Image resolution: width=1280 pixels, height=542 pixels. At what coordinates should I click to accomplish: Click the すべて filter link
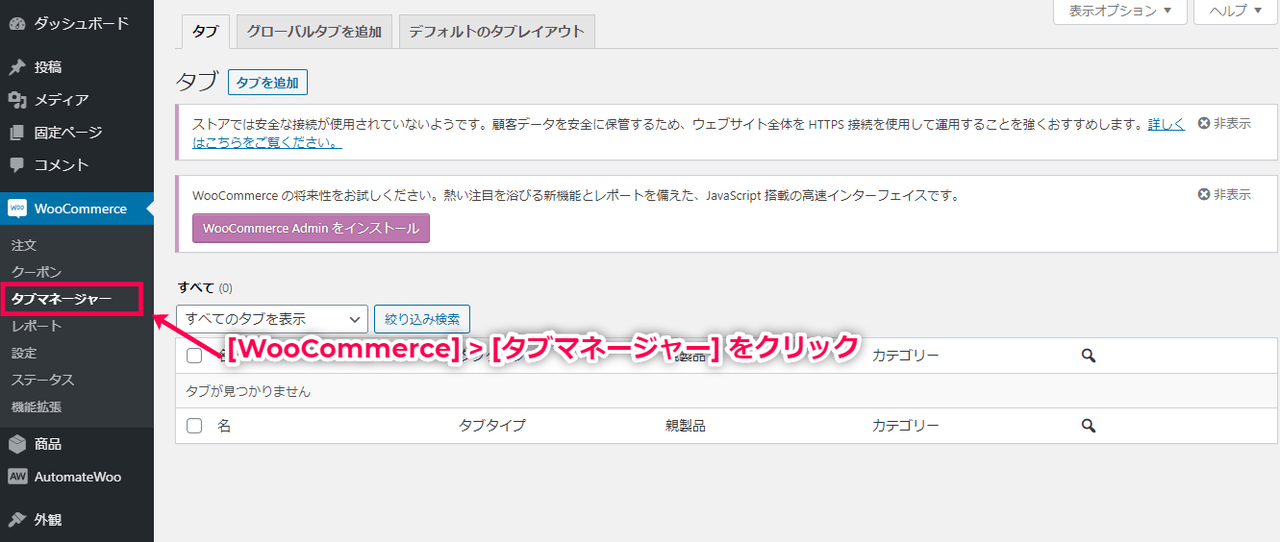point(195,287)
